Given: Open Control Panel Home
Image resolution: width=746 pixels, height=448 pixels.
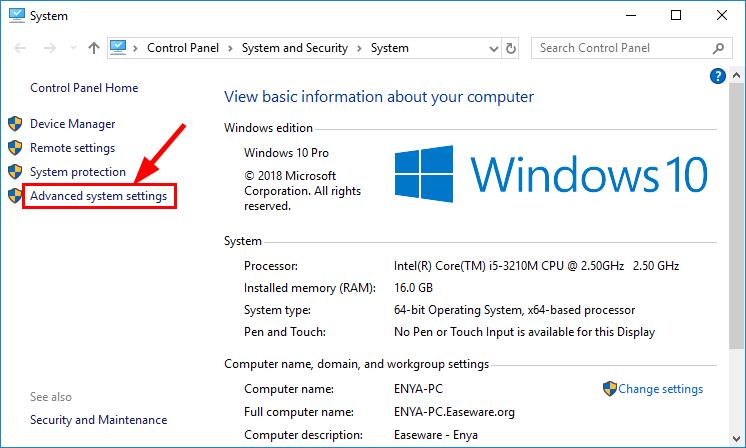Looking at the screenshot, I should [84, 88].
